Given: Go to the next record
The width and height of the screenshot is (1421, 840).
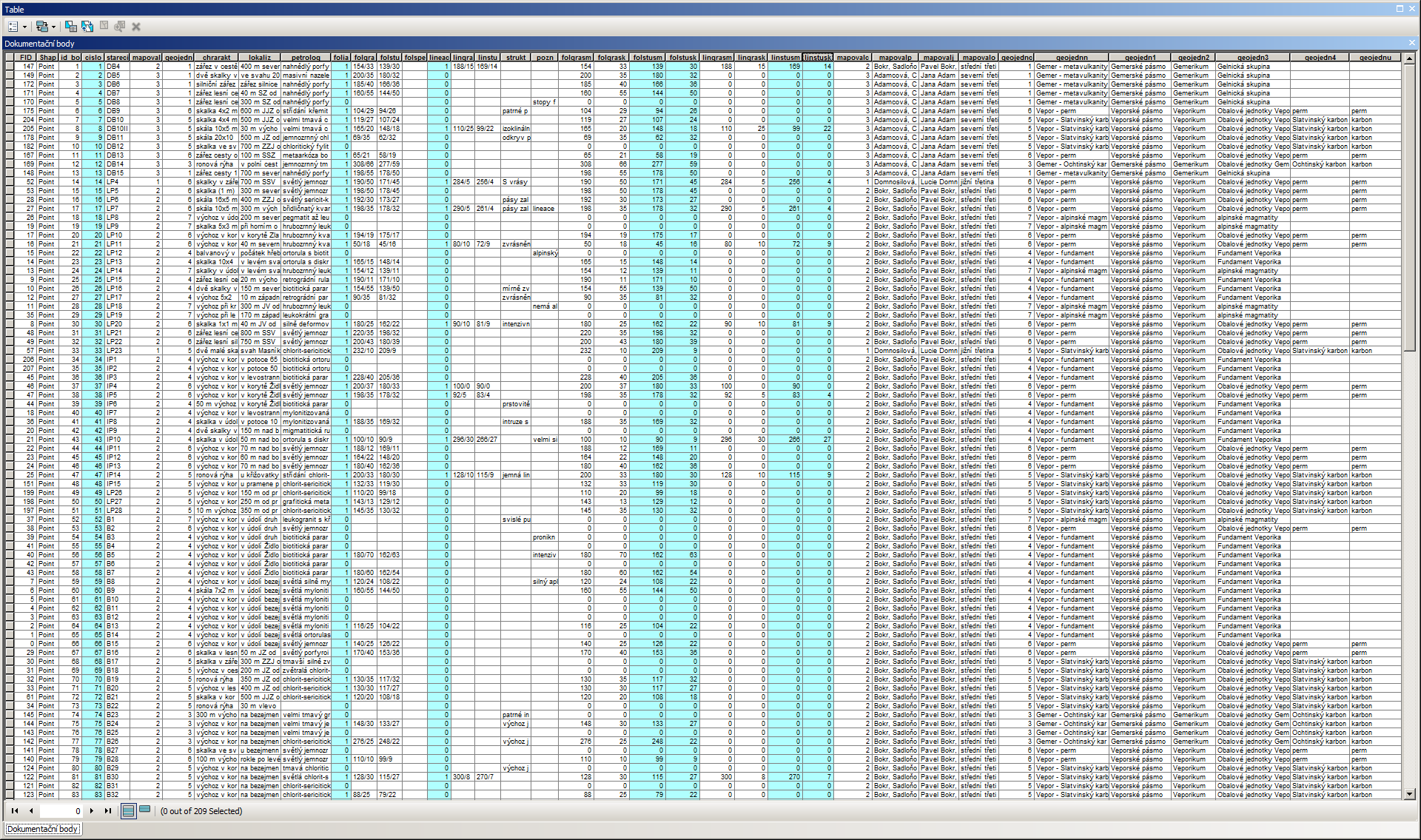Looking at the screenshot, I should 92,810.
